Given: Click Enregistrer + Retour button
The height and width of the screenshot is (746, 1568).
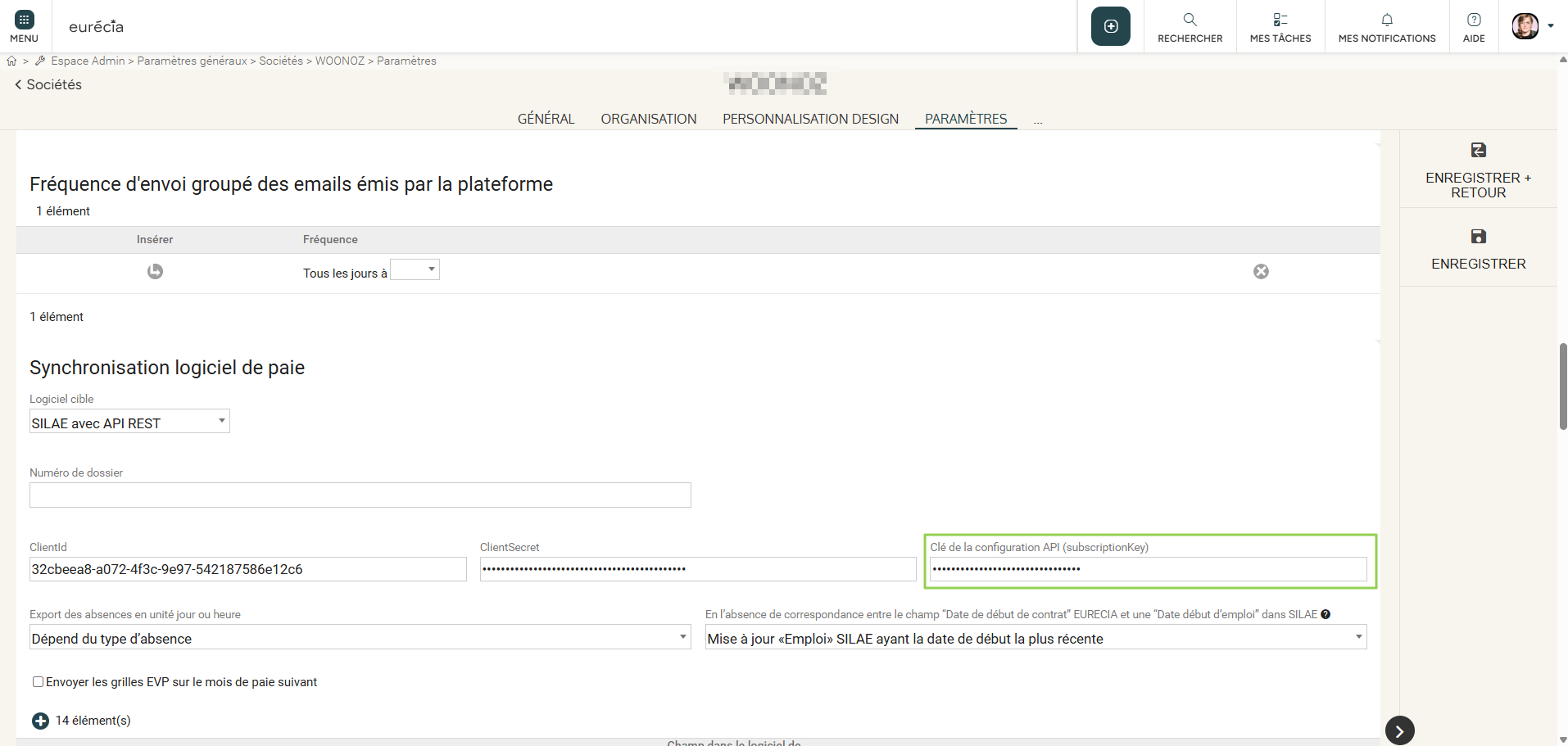Looking at the screenshot, I should click(1478, 170).
